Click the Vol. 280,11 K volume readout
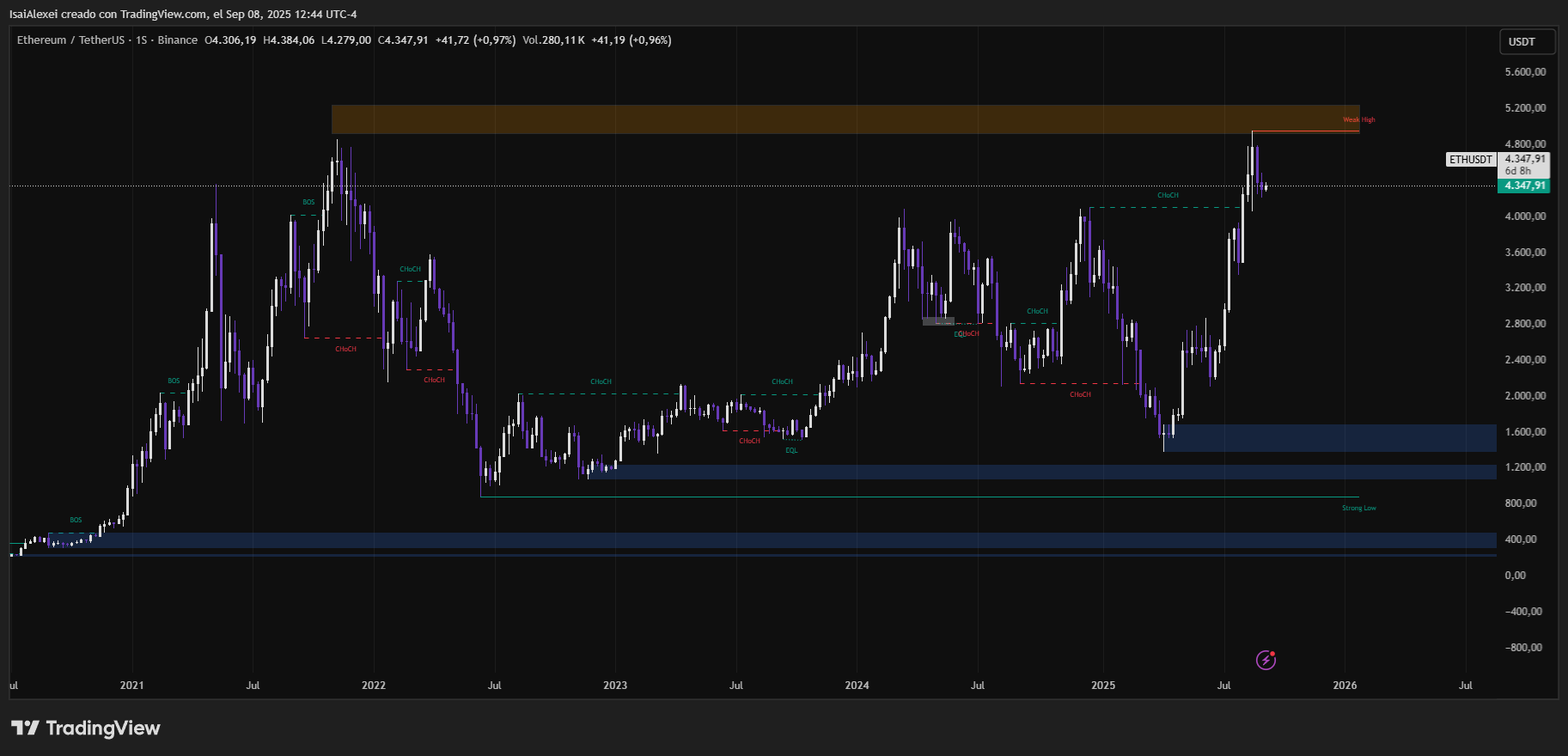Image resolution: width=1568 pixels, height=756 pixels. click(554, 40)
